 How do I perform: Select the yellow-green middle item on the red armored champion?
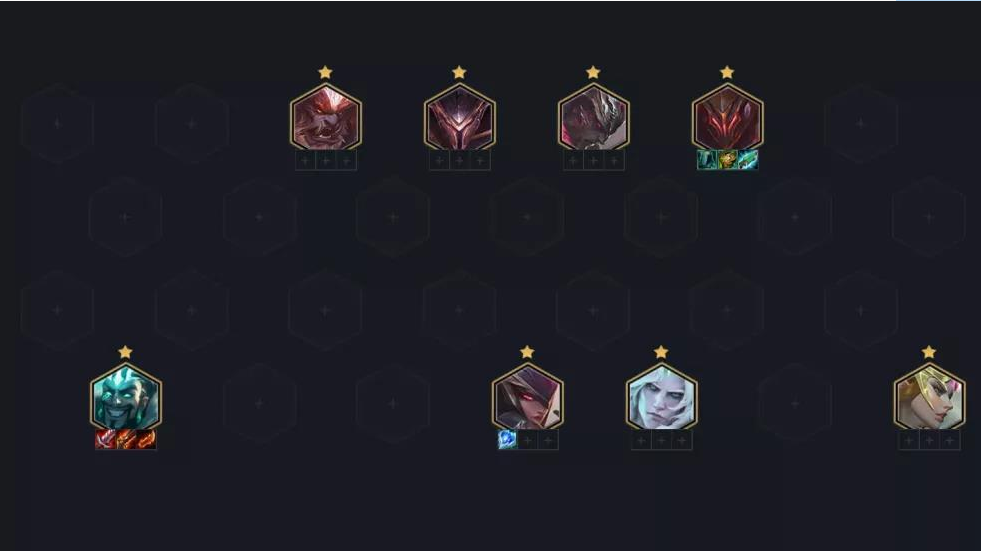728,160
